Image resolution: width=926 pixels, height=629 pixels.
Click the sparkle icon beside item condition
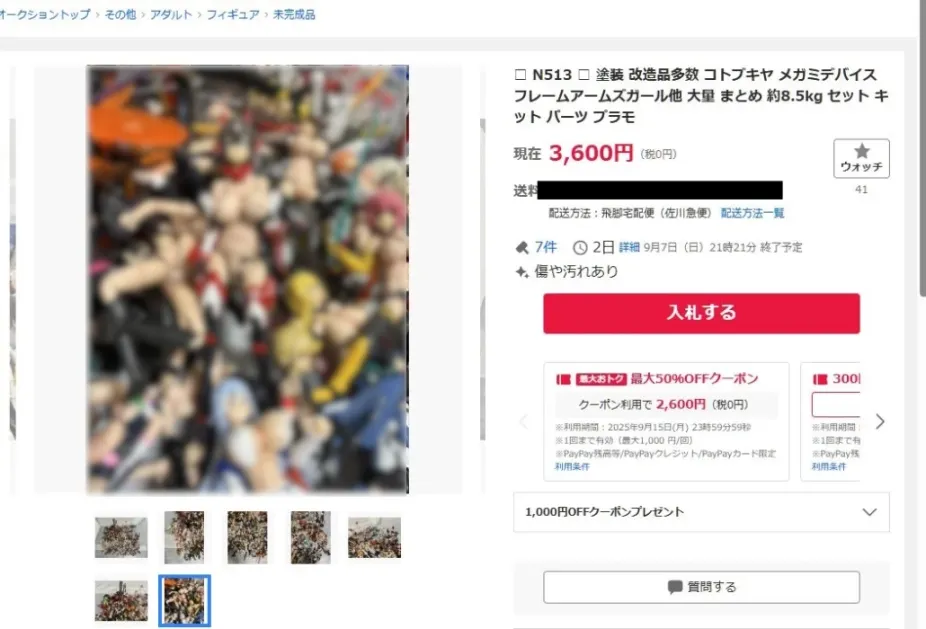(x=522, y=272)
